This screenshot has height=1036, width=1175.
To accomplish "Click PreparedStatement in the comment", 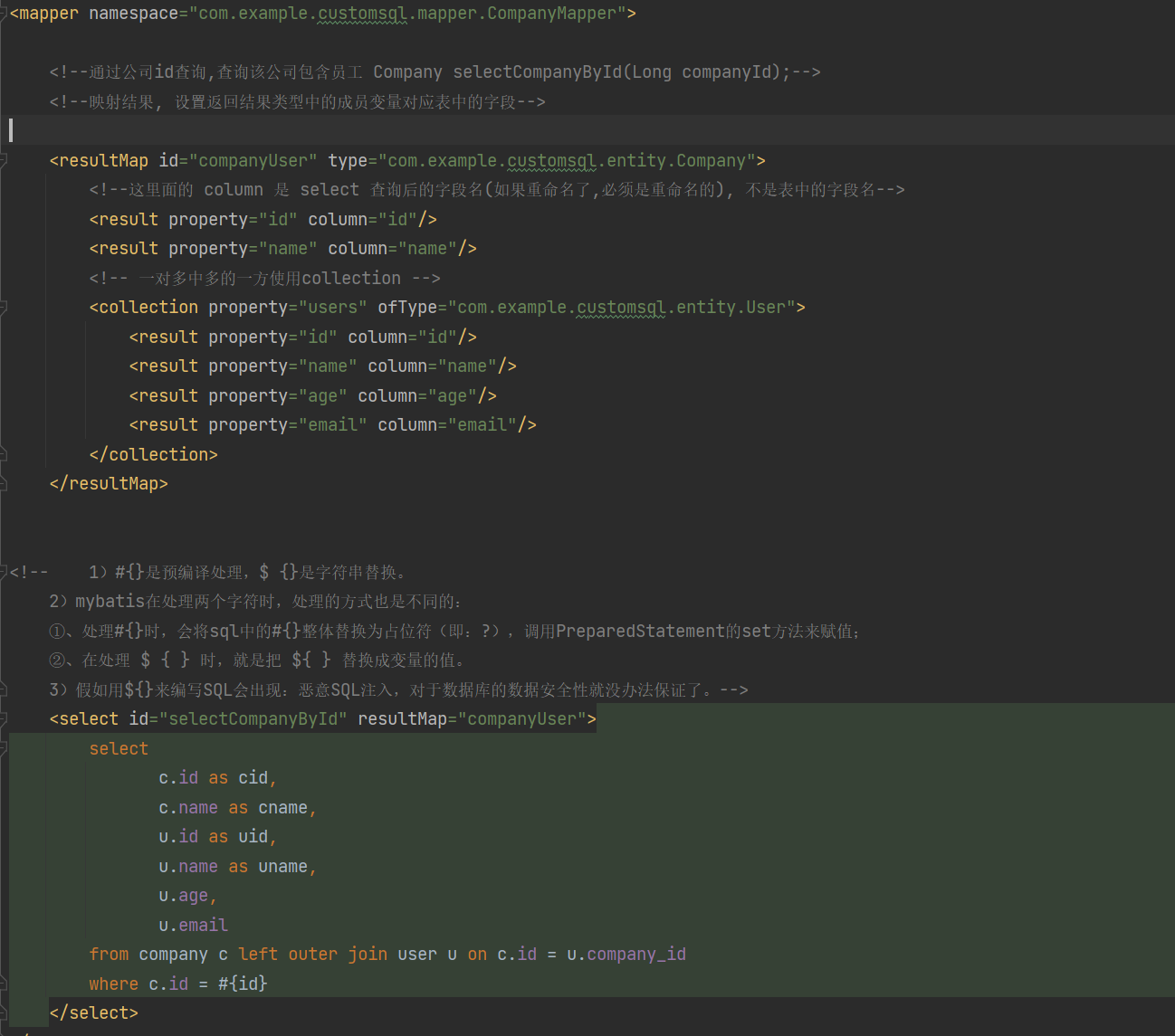I will [x=640, y=632].
